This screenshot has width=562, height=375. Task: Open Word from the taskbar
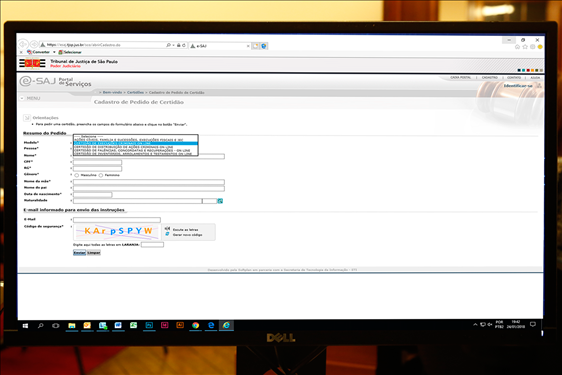118,326
